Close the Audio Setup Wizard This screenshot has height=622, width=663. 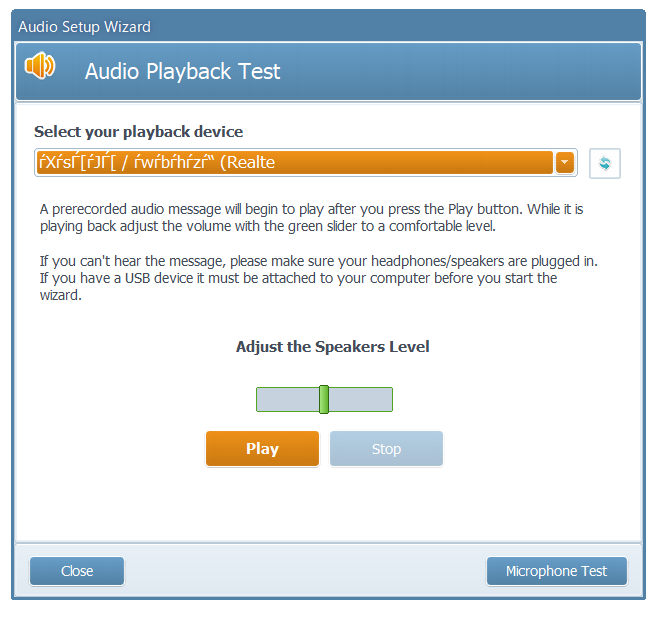pos(77,571)
